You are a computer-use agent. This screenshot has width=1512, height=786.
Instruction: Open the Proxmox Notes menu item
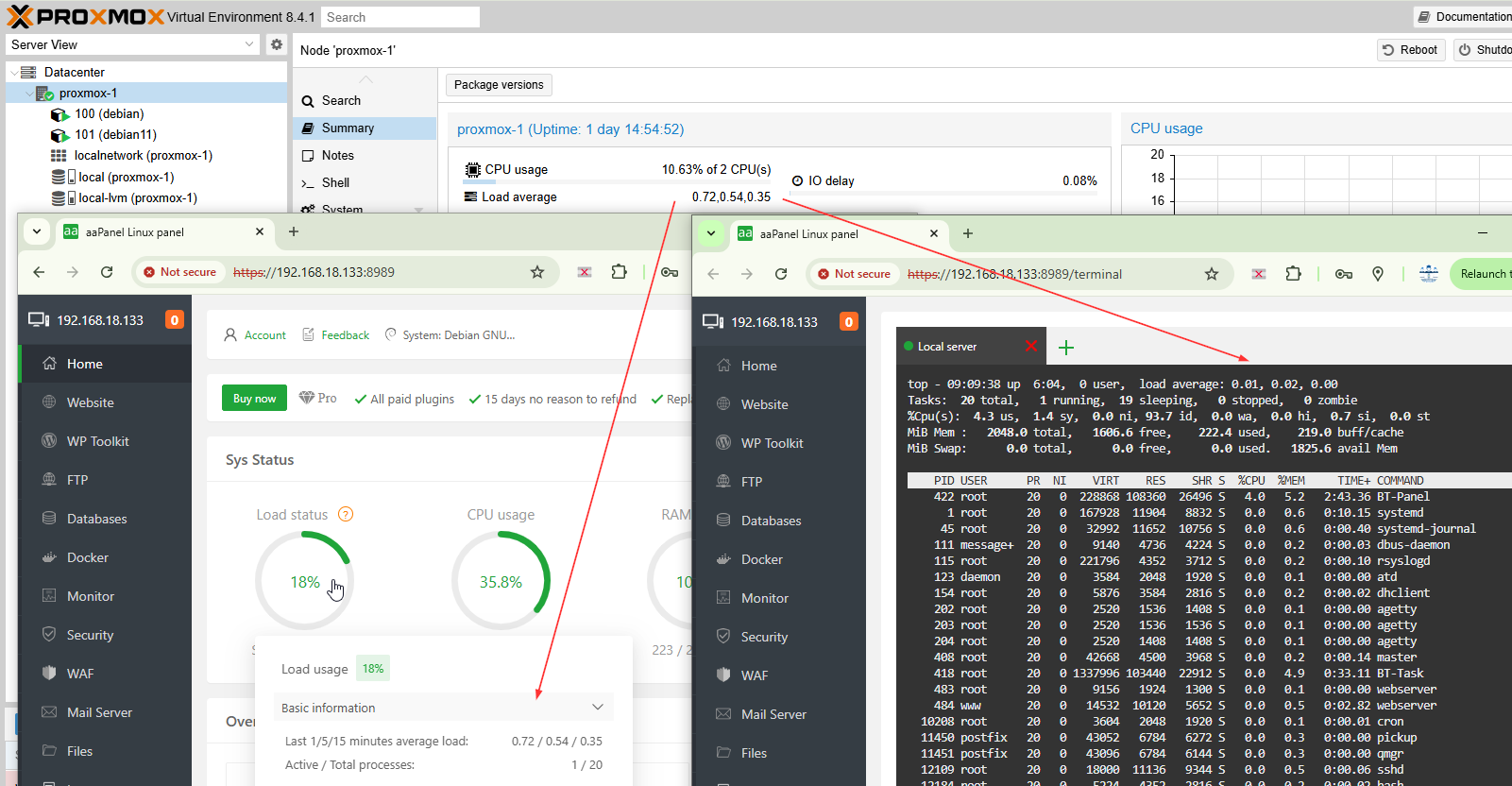(x=365, y=156)
